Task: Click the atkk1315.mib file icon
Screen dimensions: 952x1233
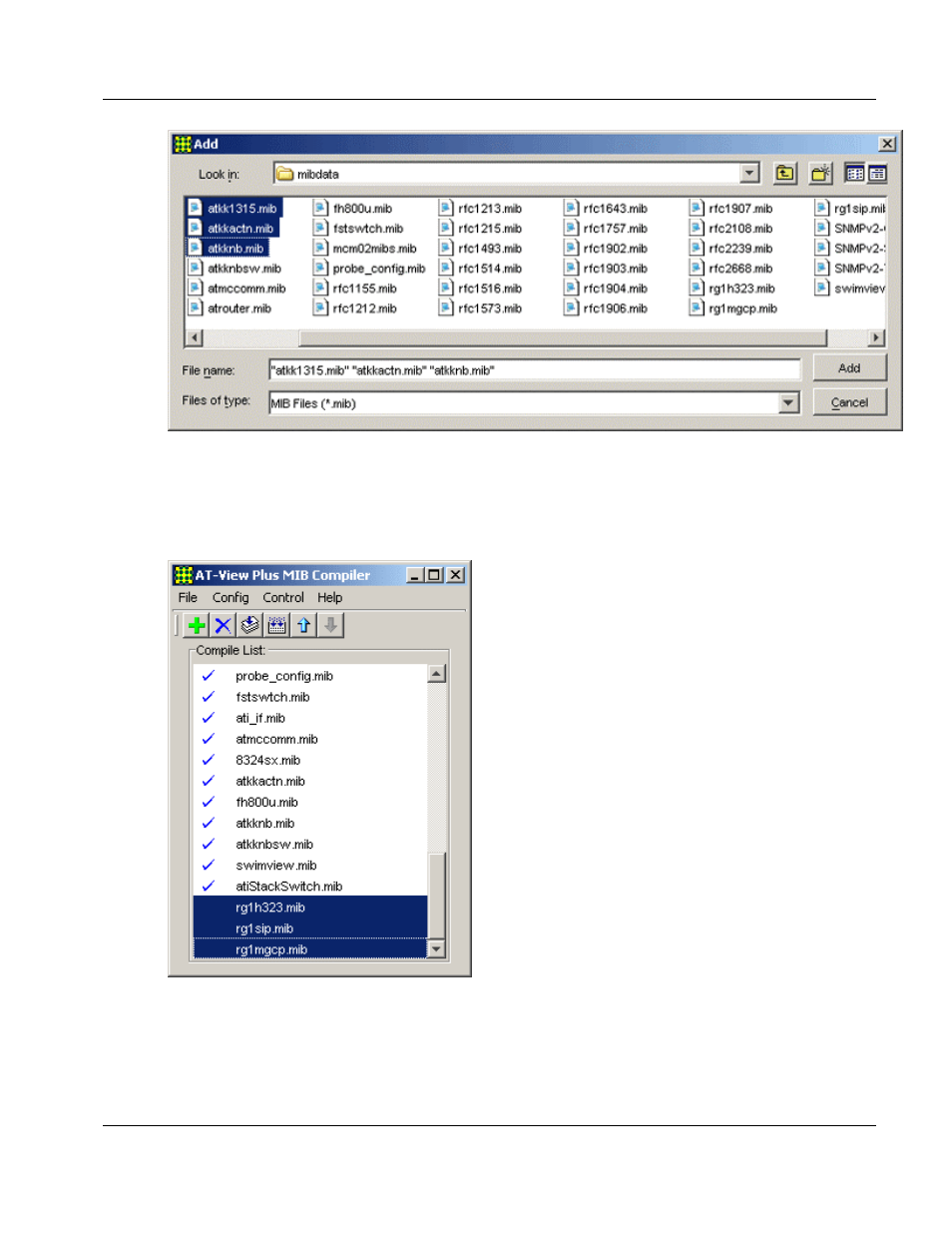Action: pyautogui.click(x=196, y=208)
